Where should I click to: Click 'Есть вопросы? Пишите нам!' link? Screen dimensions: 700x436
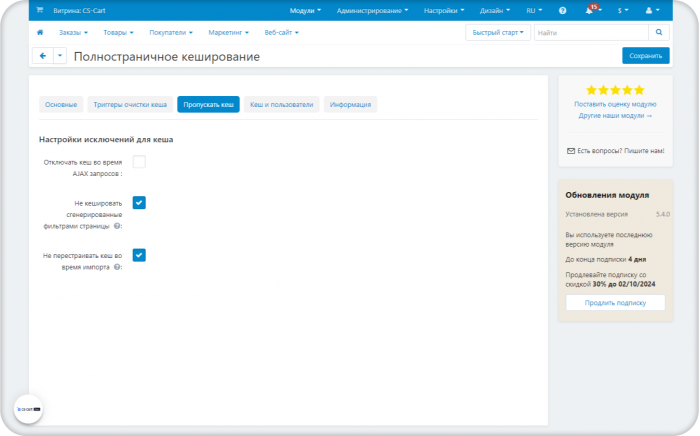click(621, 151)
